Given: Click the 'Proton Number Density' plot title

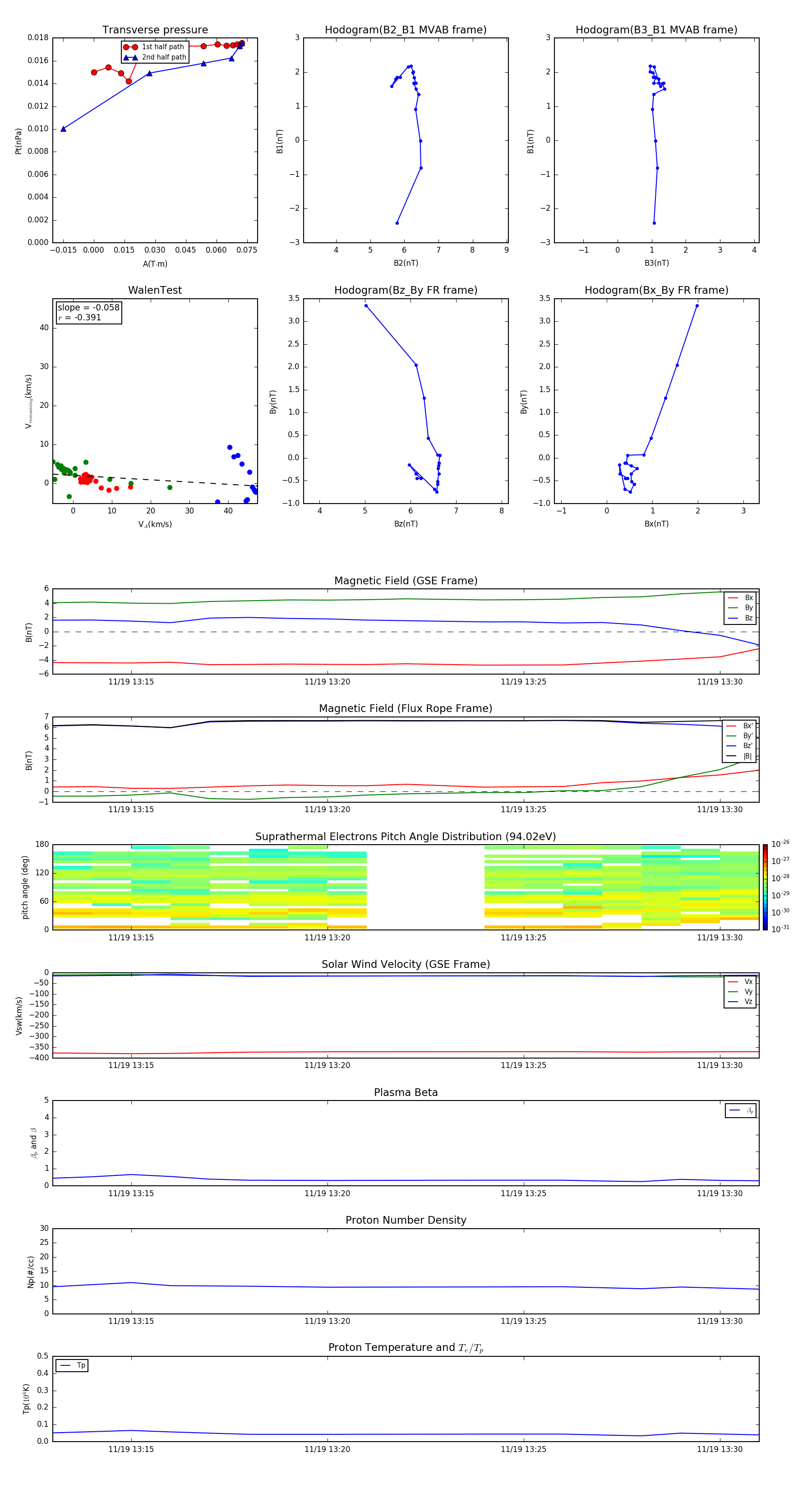Looking at the screenshot, I should click(406, 1221).
